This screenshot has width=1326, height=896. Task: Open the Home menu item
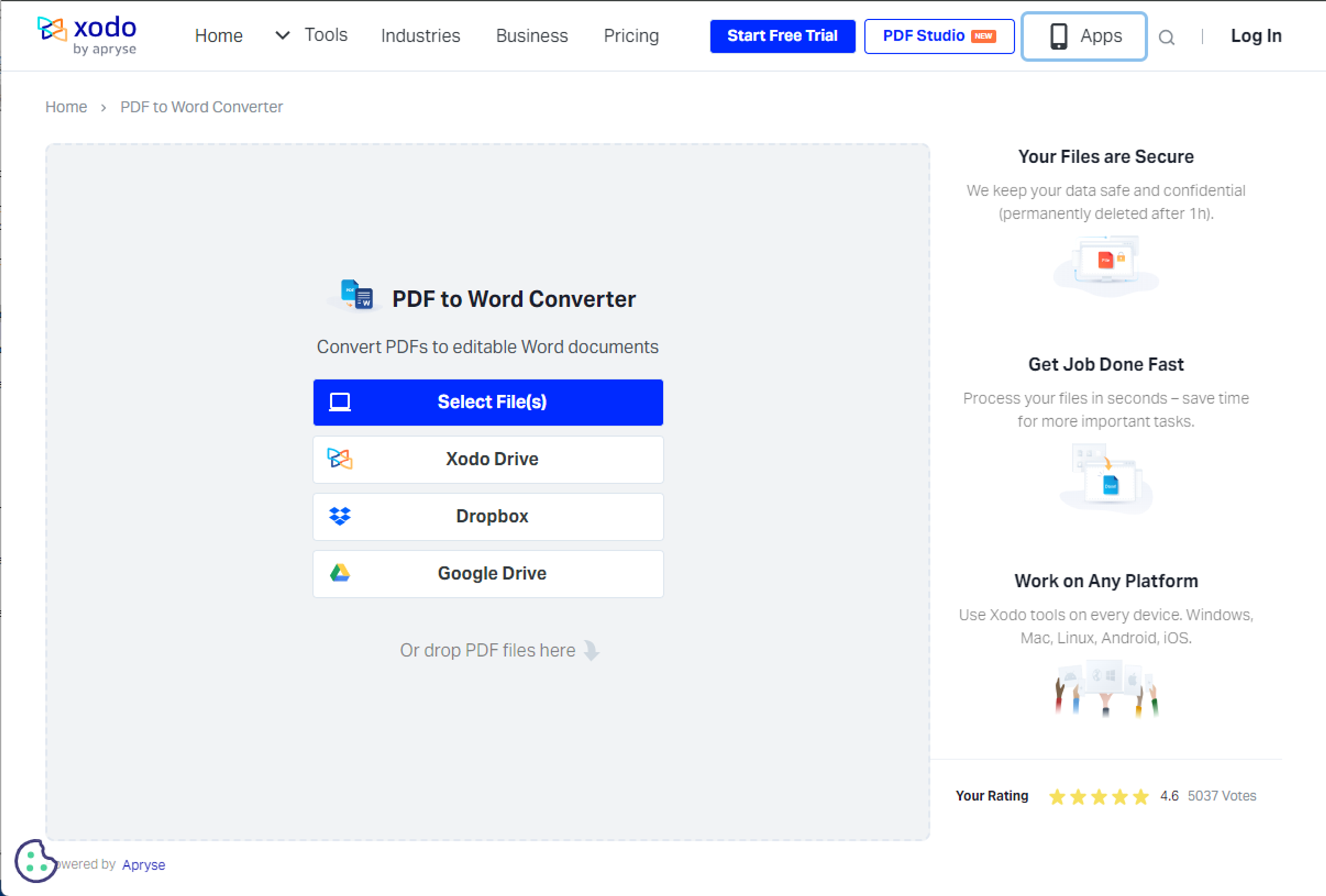pos(219,36)
